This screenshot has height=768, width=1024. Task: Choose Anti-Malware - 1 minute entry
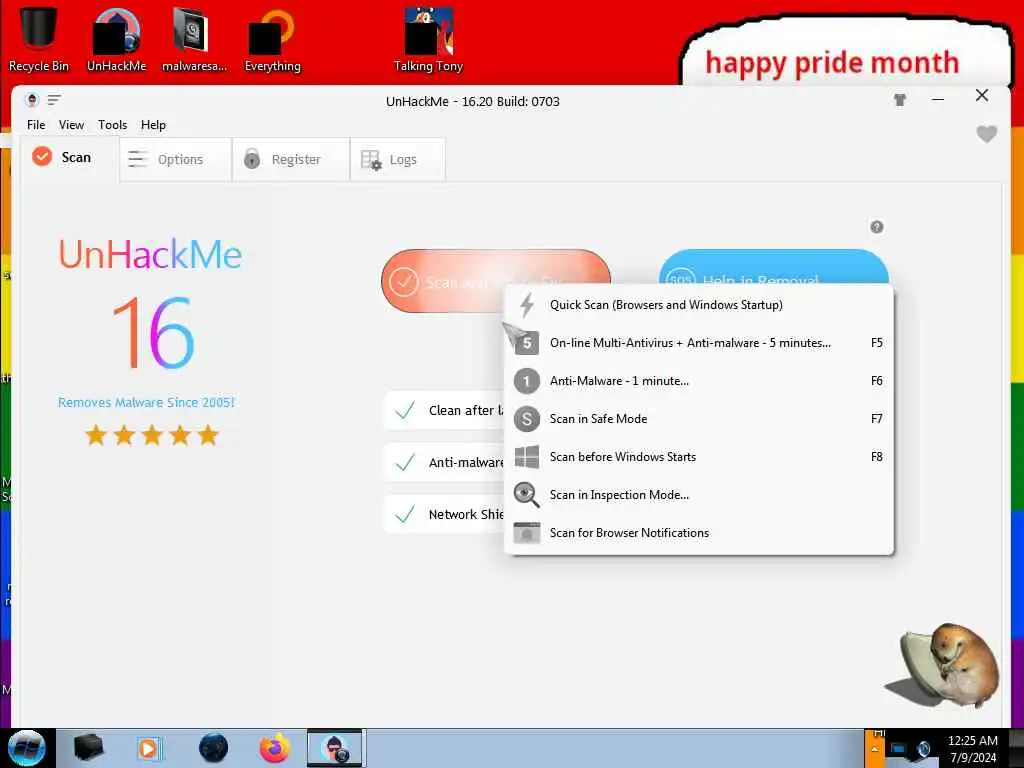click(699, 381)
